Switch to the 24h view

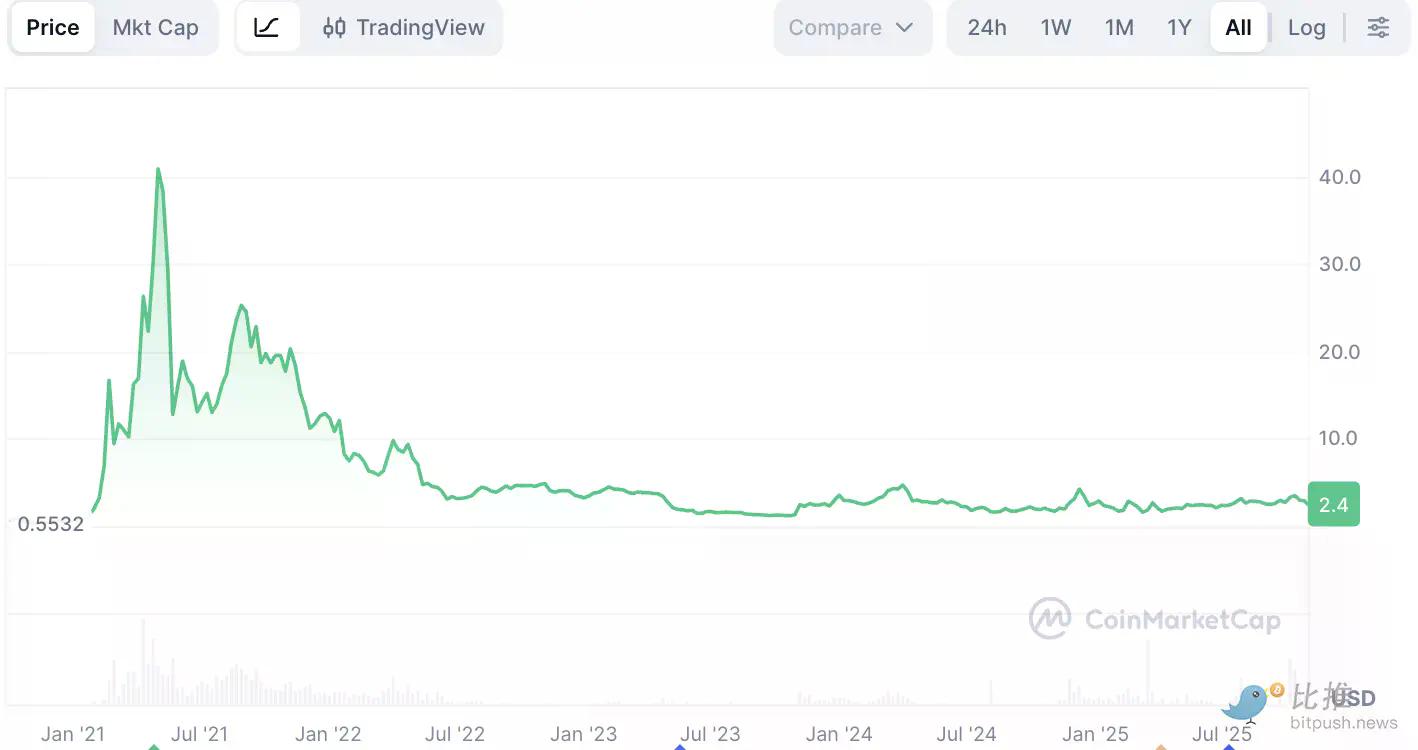[x=986, y=27]
